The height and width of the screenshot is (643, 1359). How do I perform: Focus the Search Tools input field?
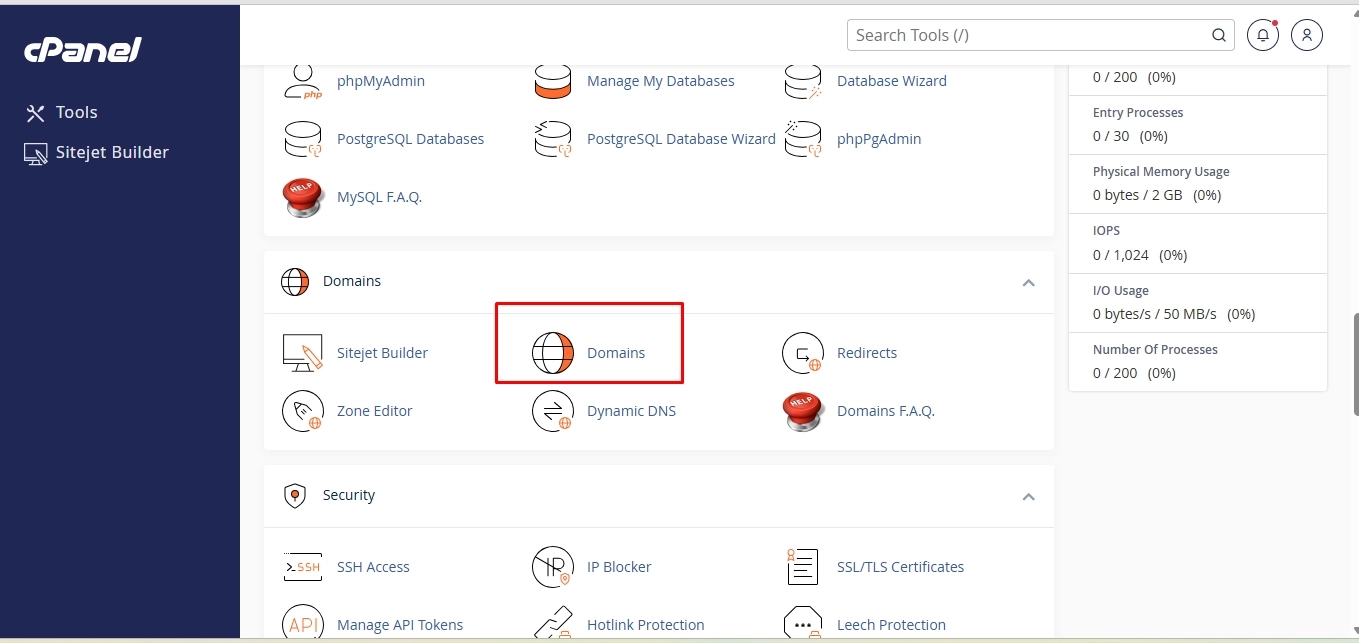tap(1041, 35)
